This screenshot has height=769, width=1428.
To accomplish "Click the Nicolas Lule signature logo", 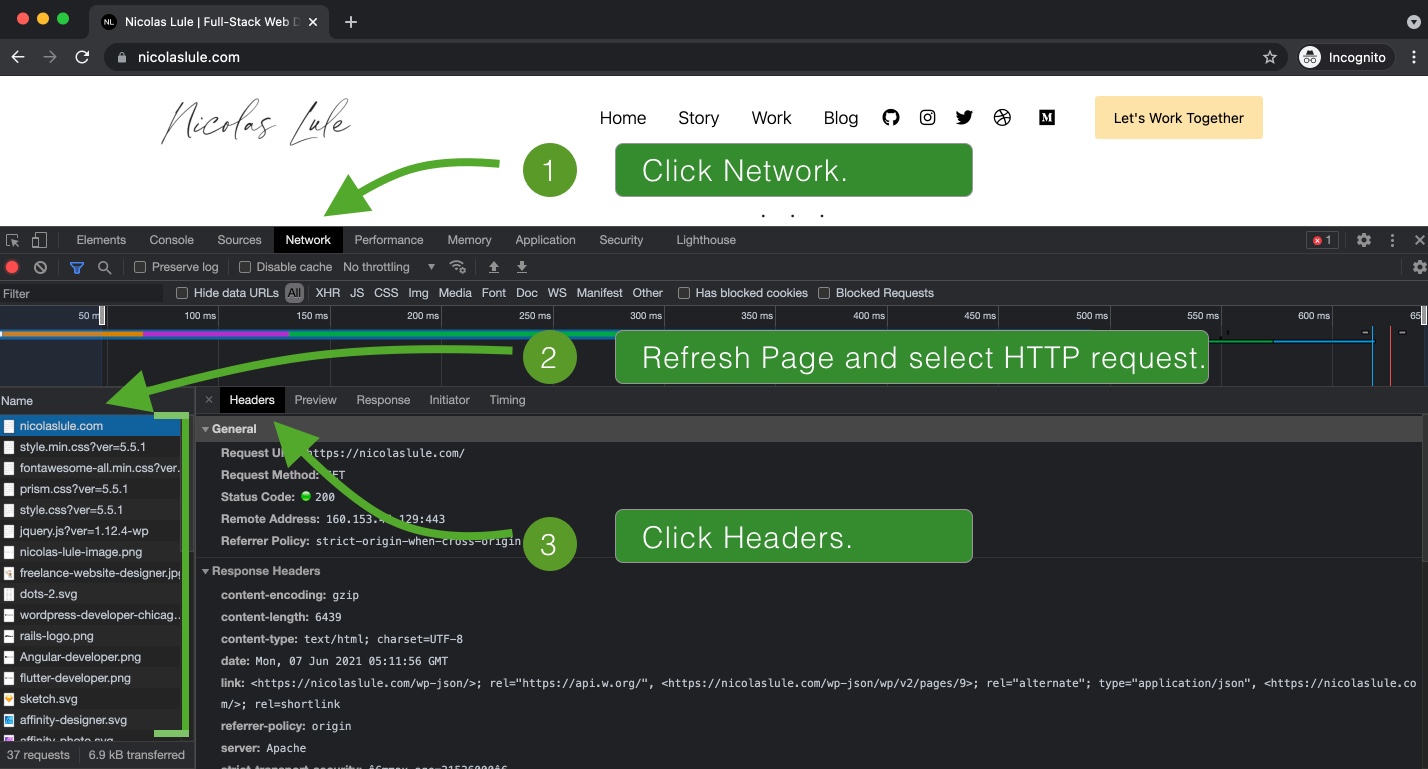I will pyautogui.click(x=256, y=120).
